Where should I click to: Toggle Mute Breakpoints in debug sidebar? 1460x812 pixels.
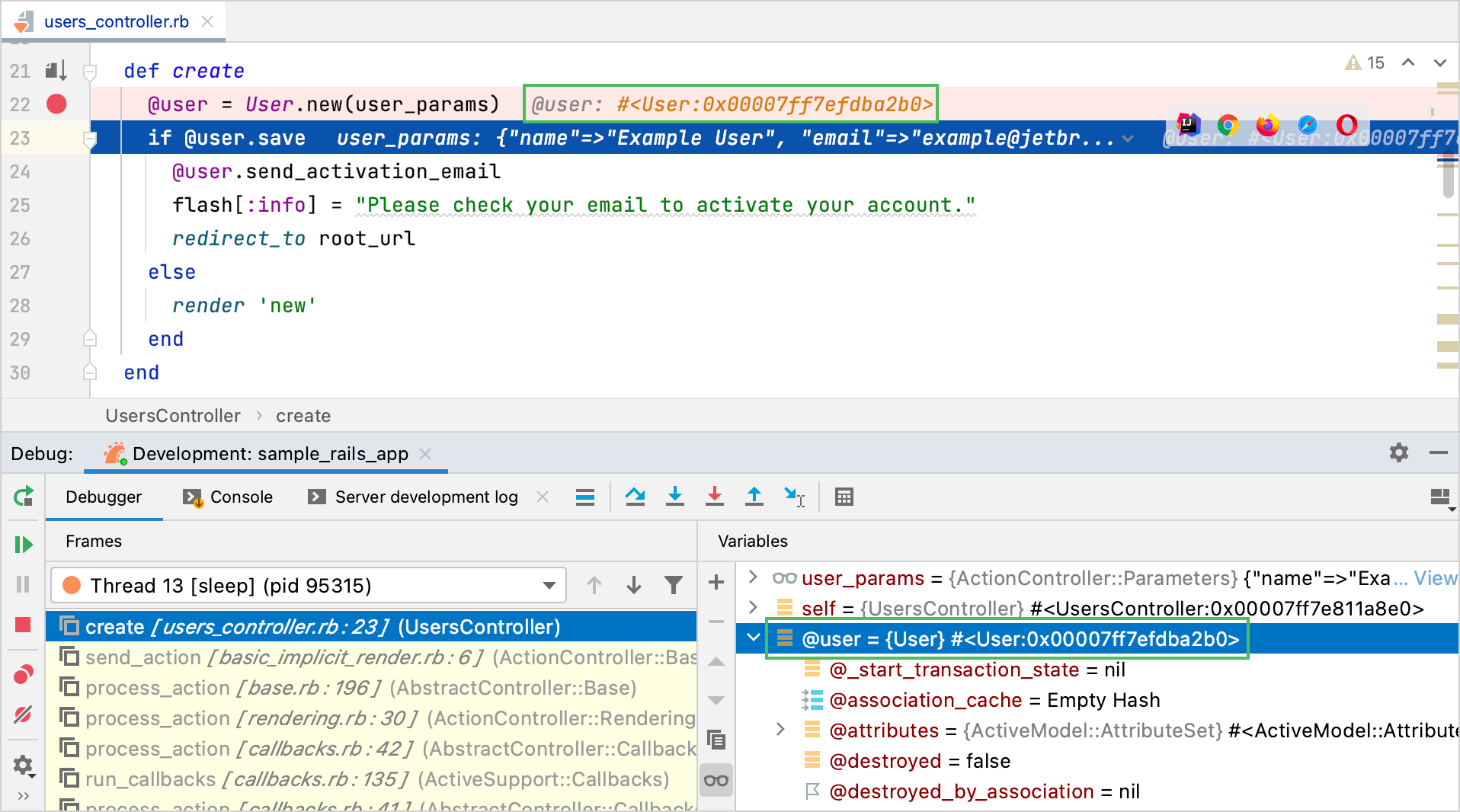point(23,714)
